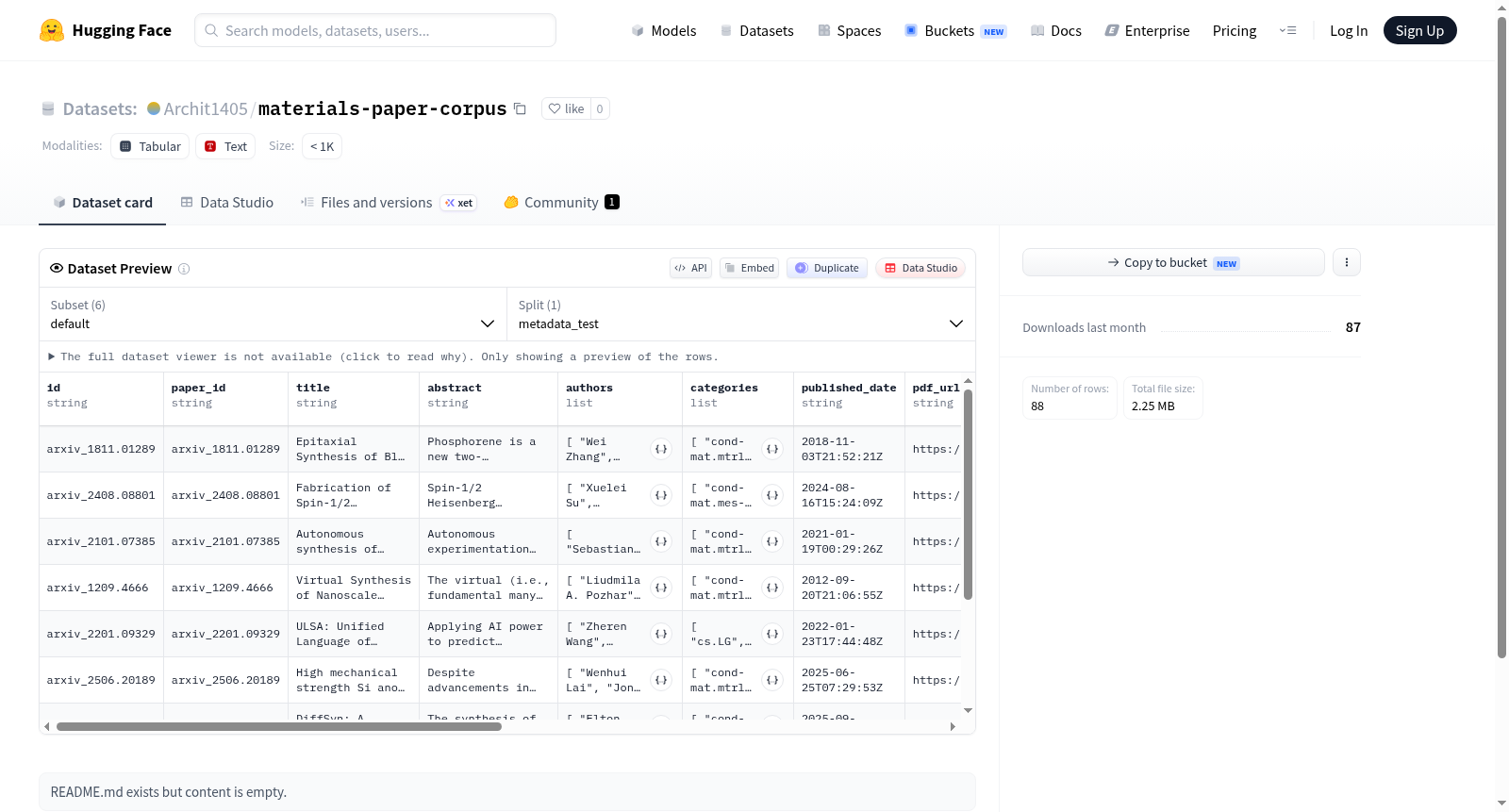This screenshot has height=812, width=1509.
Task: Expand categories cell for arxiv_2408.08801 row
Action: [772, 495]
